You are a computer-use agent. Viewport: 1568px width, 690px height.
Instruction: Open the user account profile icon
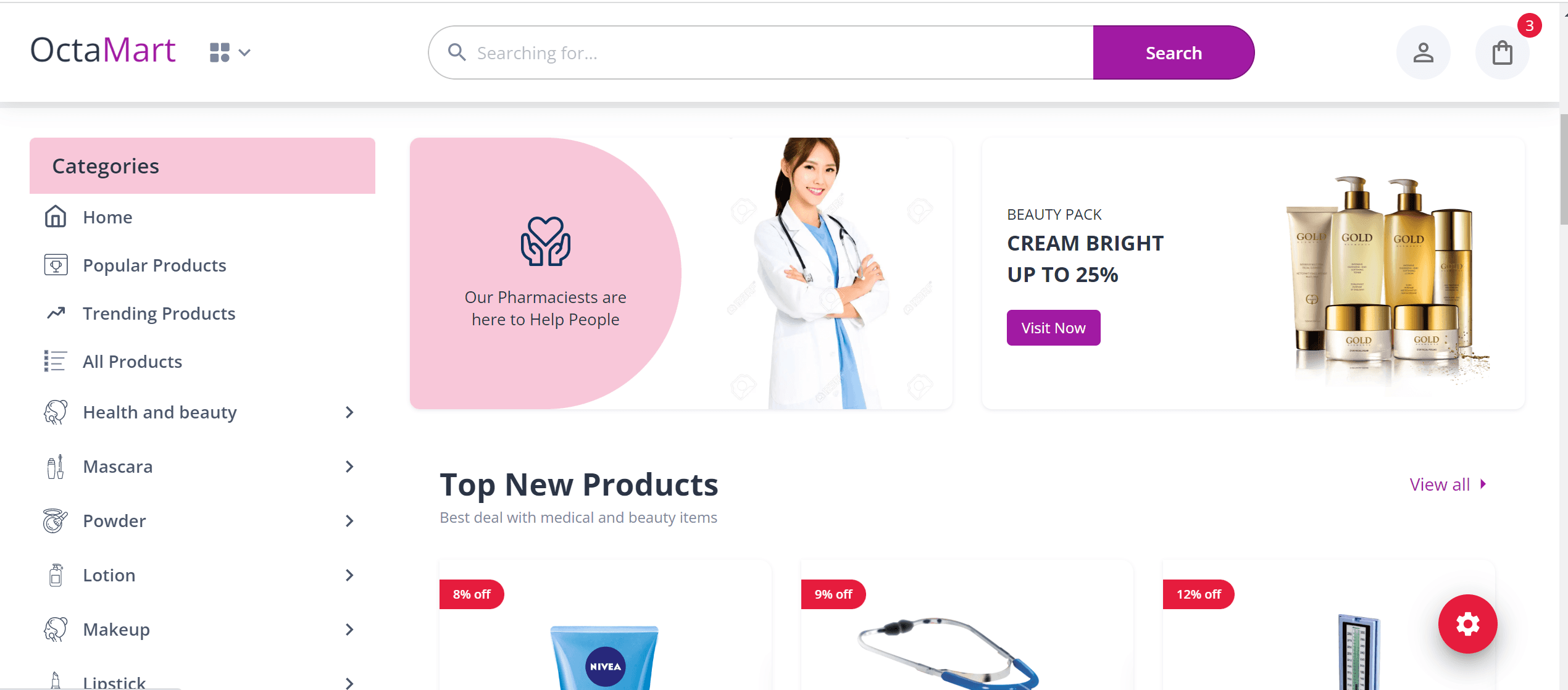pos(1423,52)
